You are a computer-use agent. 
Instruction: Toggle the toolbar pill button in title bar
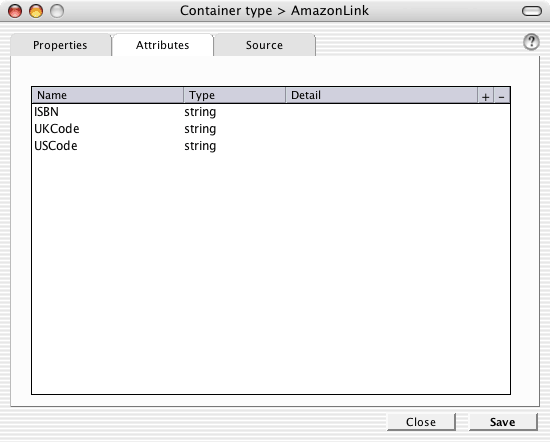[532, 11]
